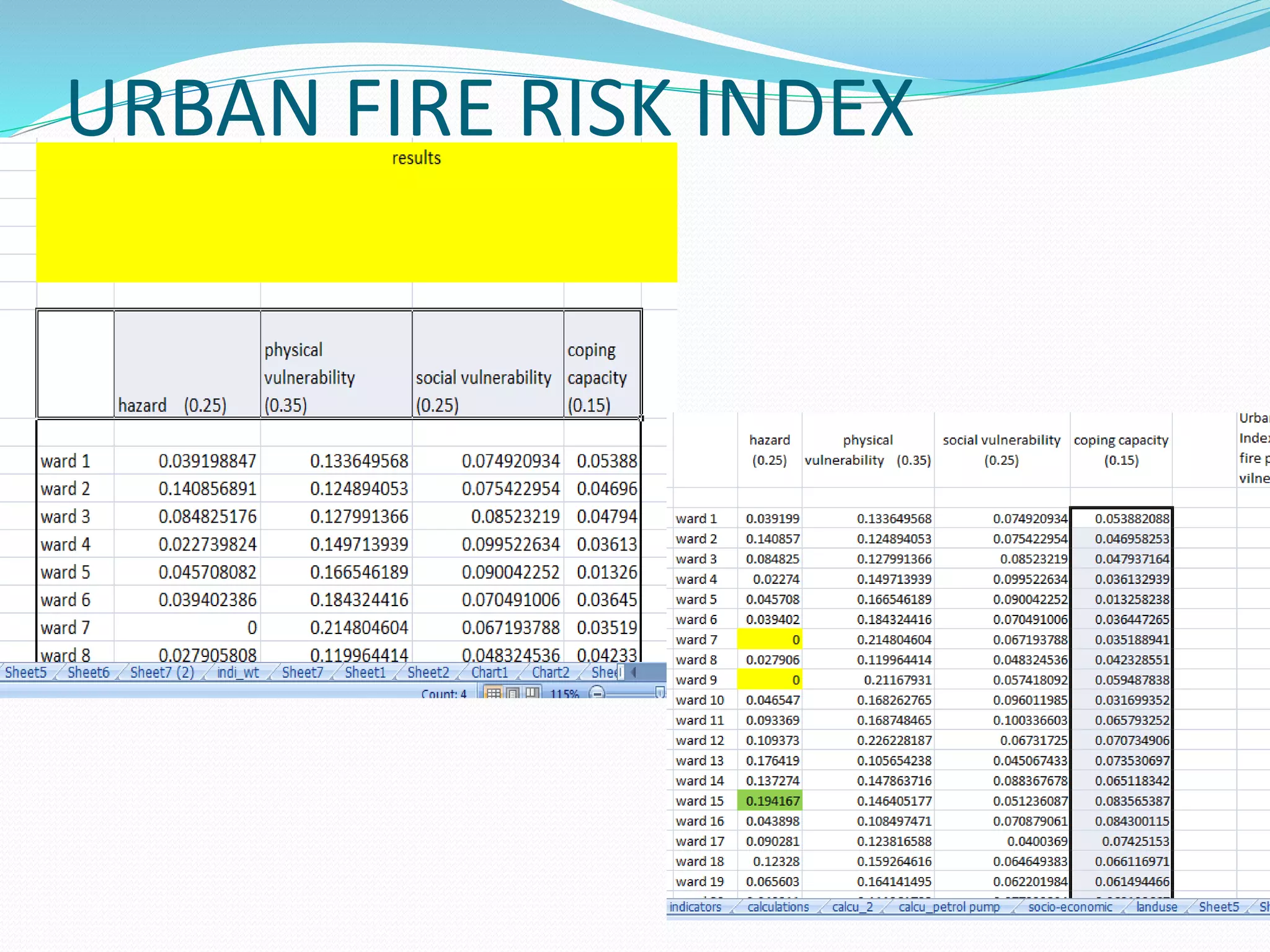Select coping capacity cell 0.053882088

[1121, 519]
